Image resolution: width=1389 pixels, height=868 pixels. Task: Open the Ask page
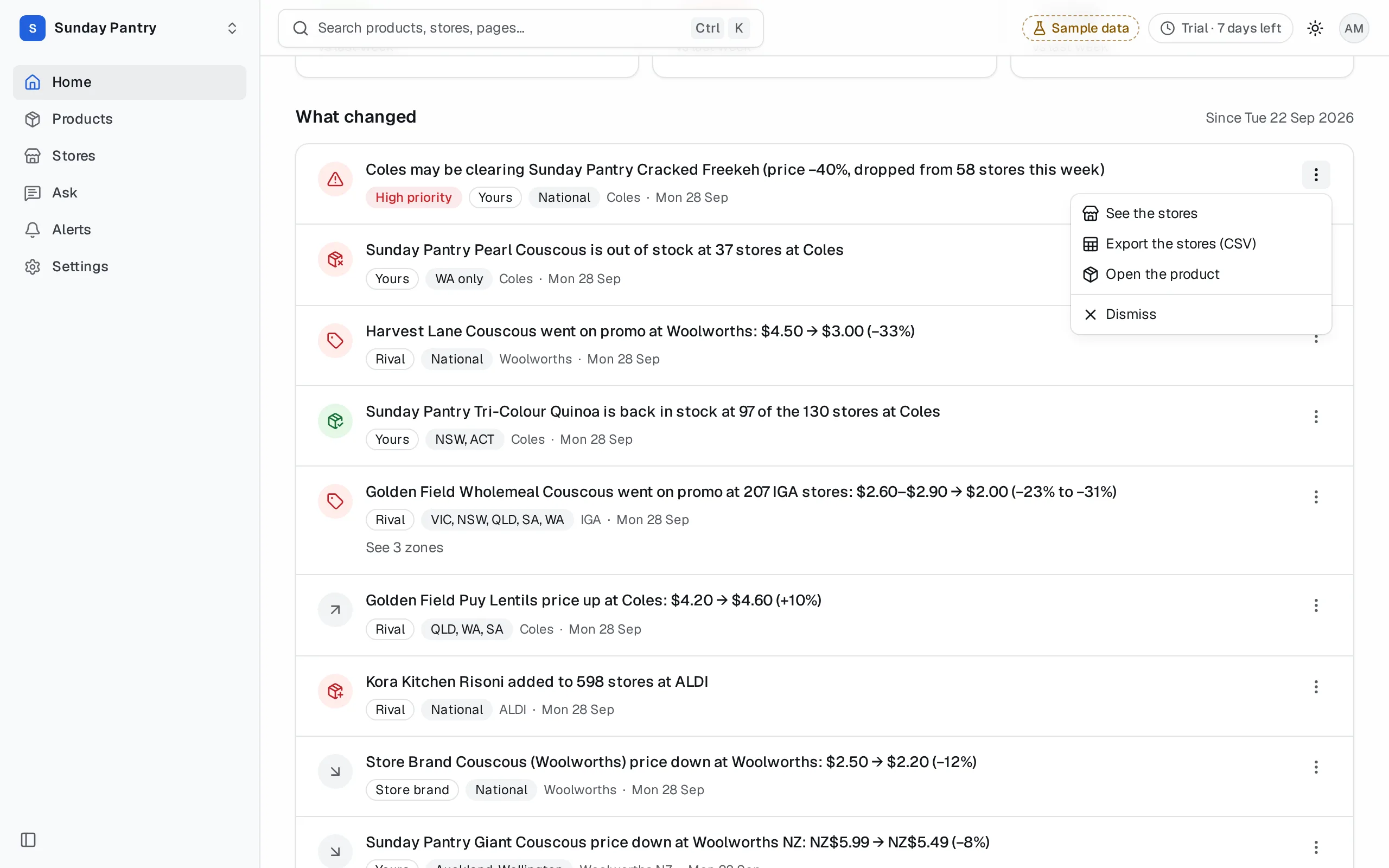click(x=129, y=192)
